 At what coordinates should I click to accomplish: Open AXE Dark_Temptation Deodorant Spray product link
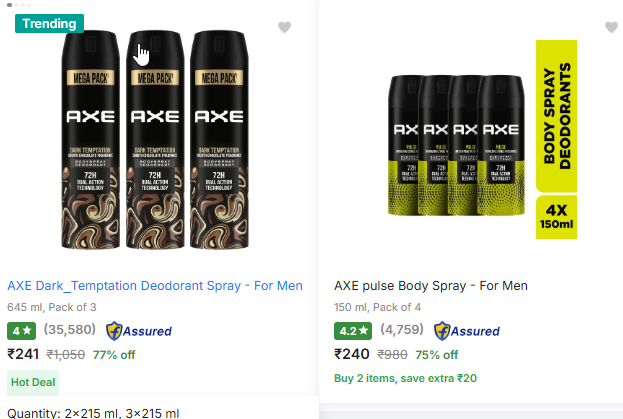coord(155,286)
